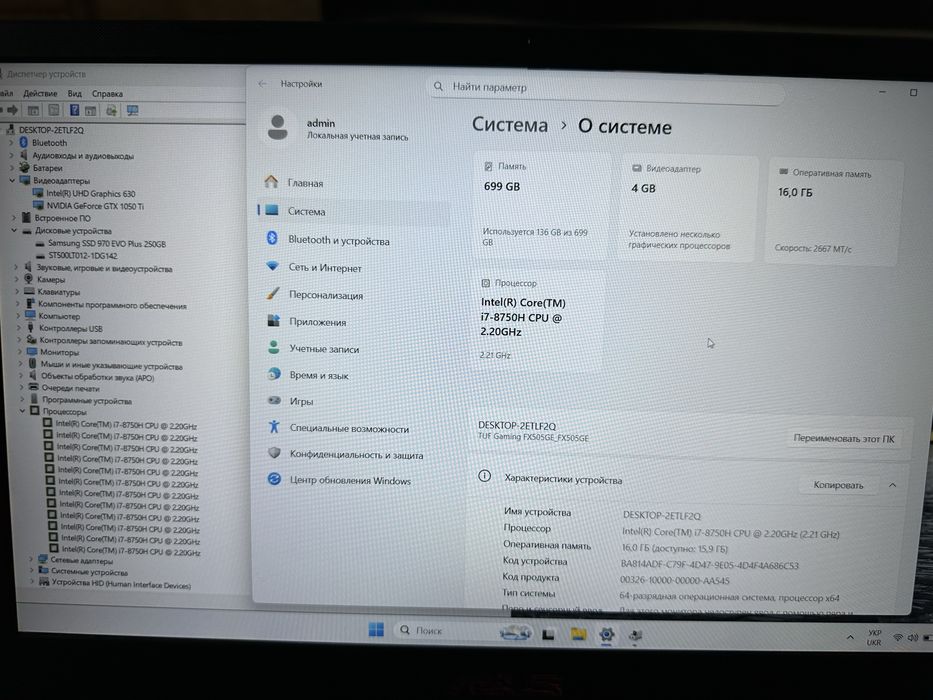Click the Копировать button
Viewport: 933px width, 700px height.
point(838,485)
